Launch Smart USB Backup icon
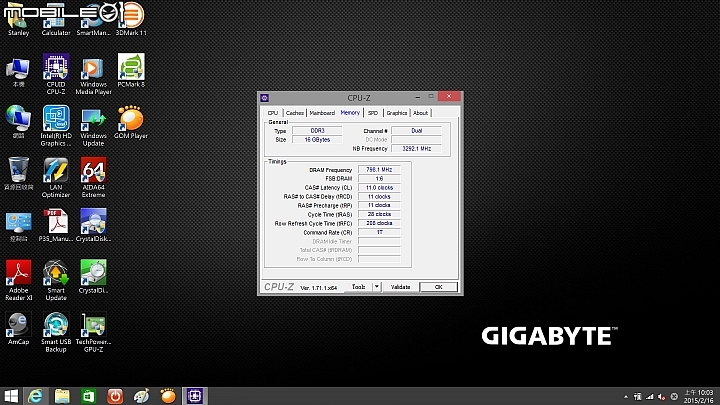The width and height of the screenshot is (720, 405). (x=56, y=332)
